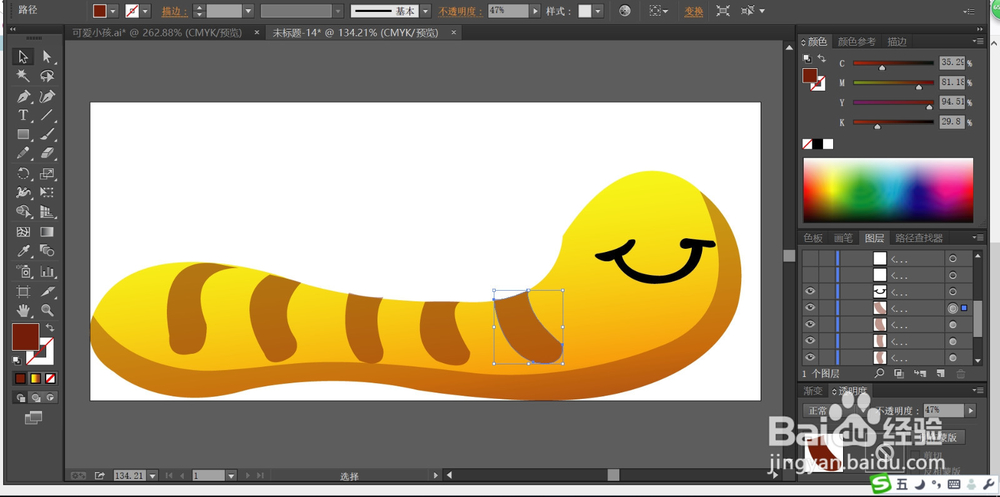1000x497 pixels.
Task: Expand the stroke style 基本 dropdown
Action: (425, 11)
